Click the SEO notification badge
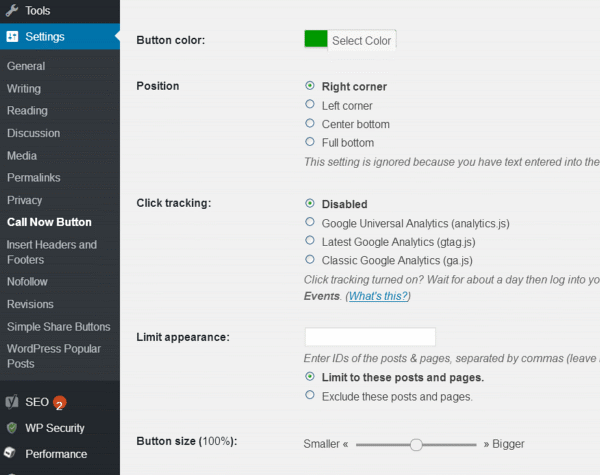The height and width of the screenshot is (475, 600). (x=60, y=405)
